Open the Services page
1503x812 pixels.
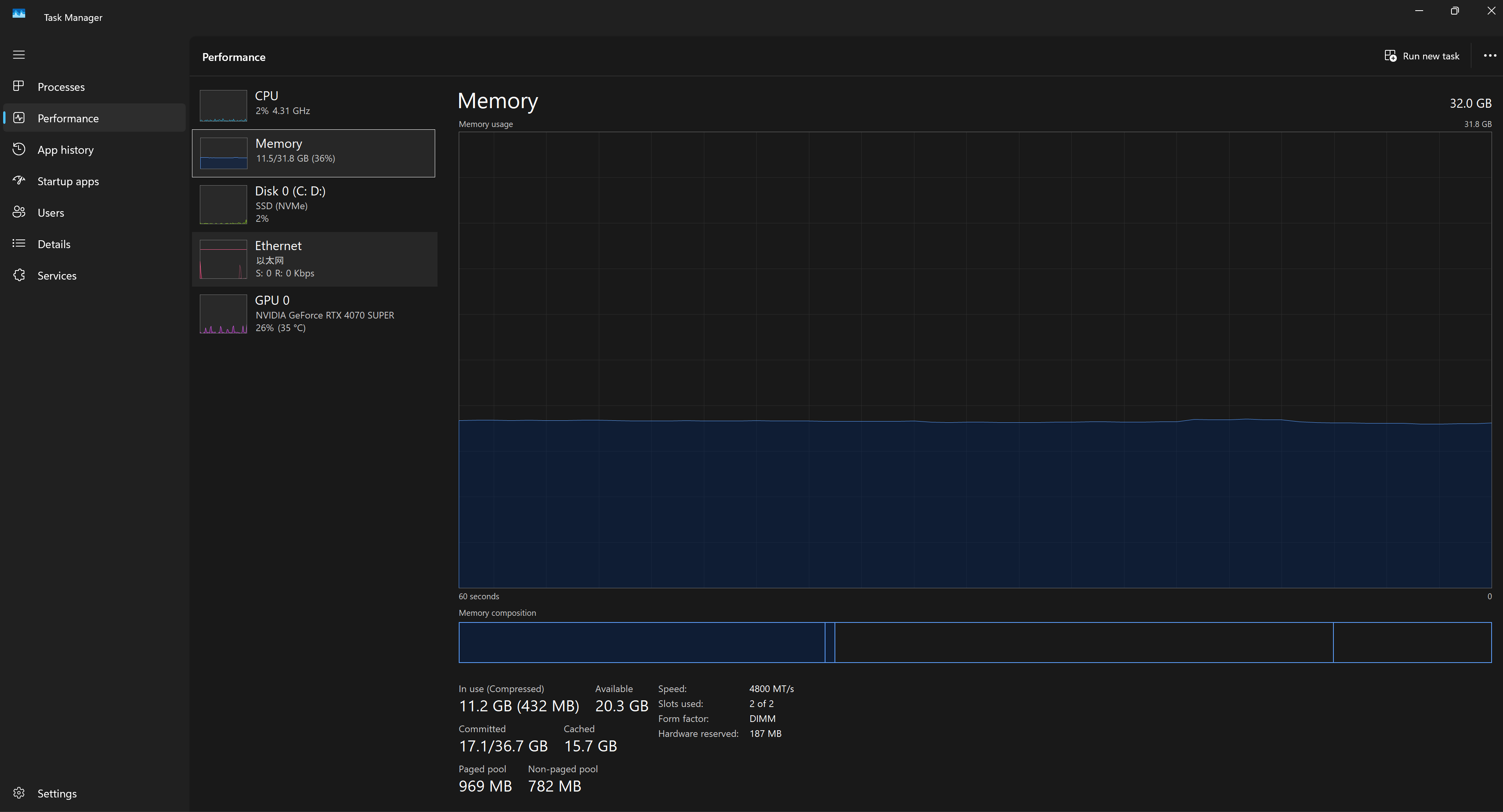click(57, 276)
